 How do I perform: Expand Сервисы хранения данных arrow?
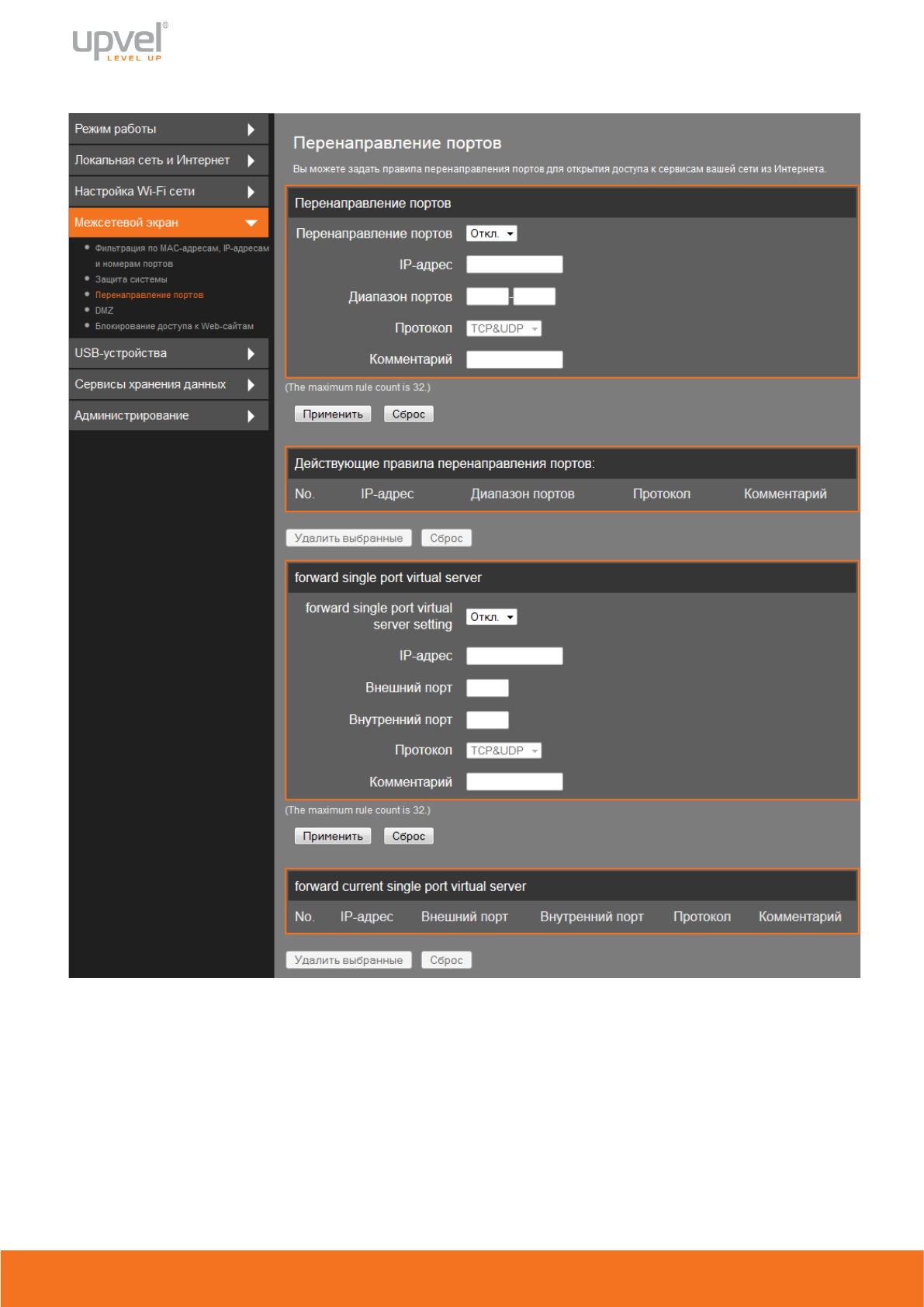click(x=251, y=385)
